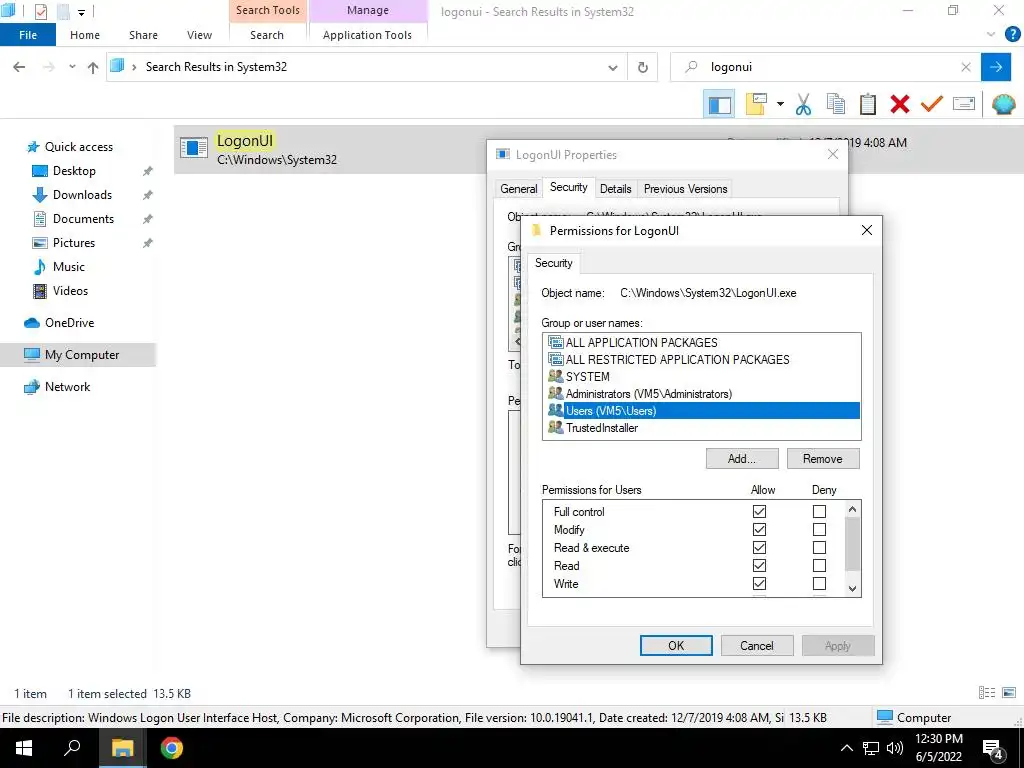1024x768 pixels.
Task: Paste using the clipboard toolbar icon
Action: 868,104
